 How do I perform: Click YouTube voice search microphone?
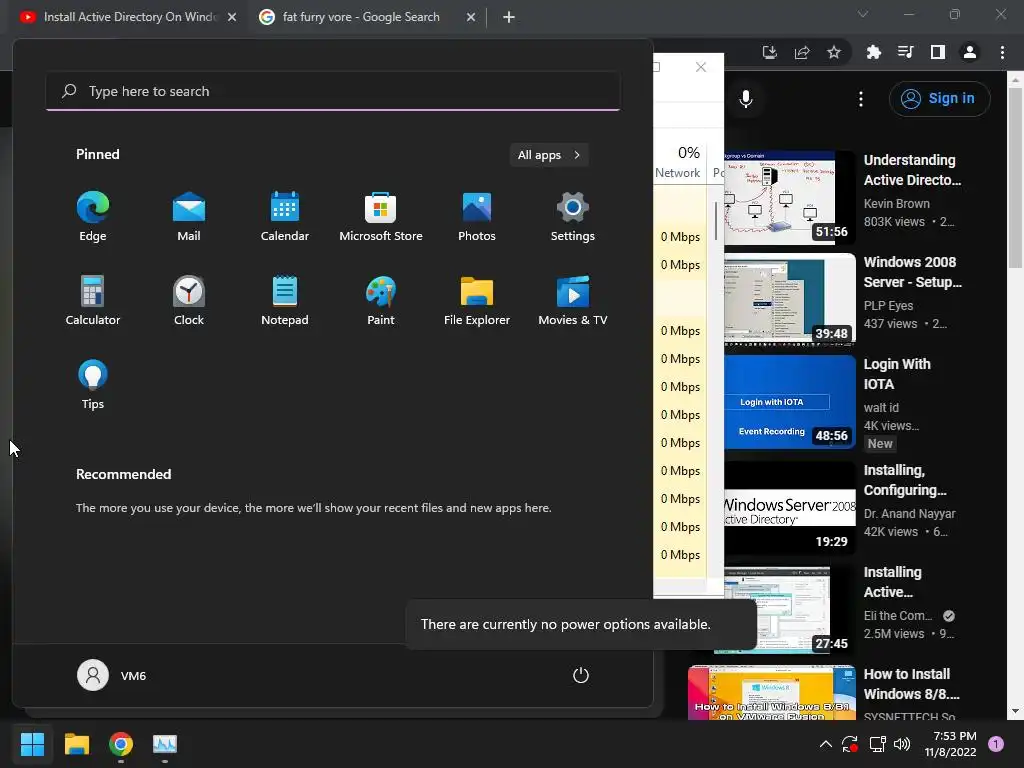[746, 99]
